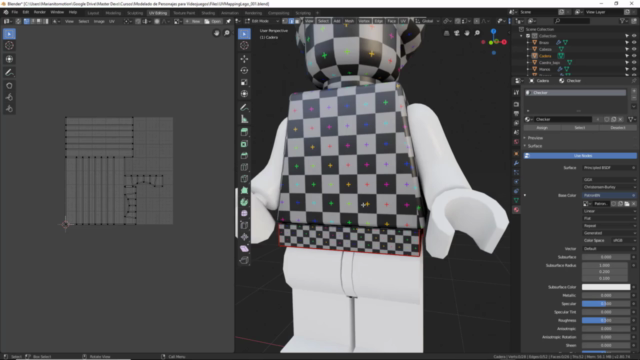Open the File menu

click(x=15, y=12)
